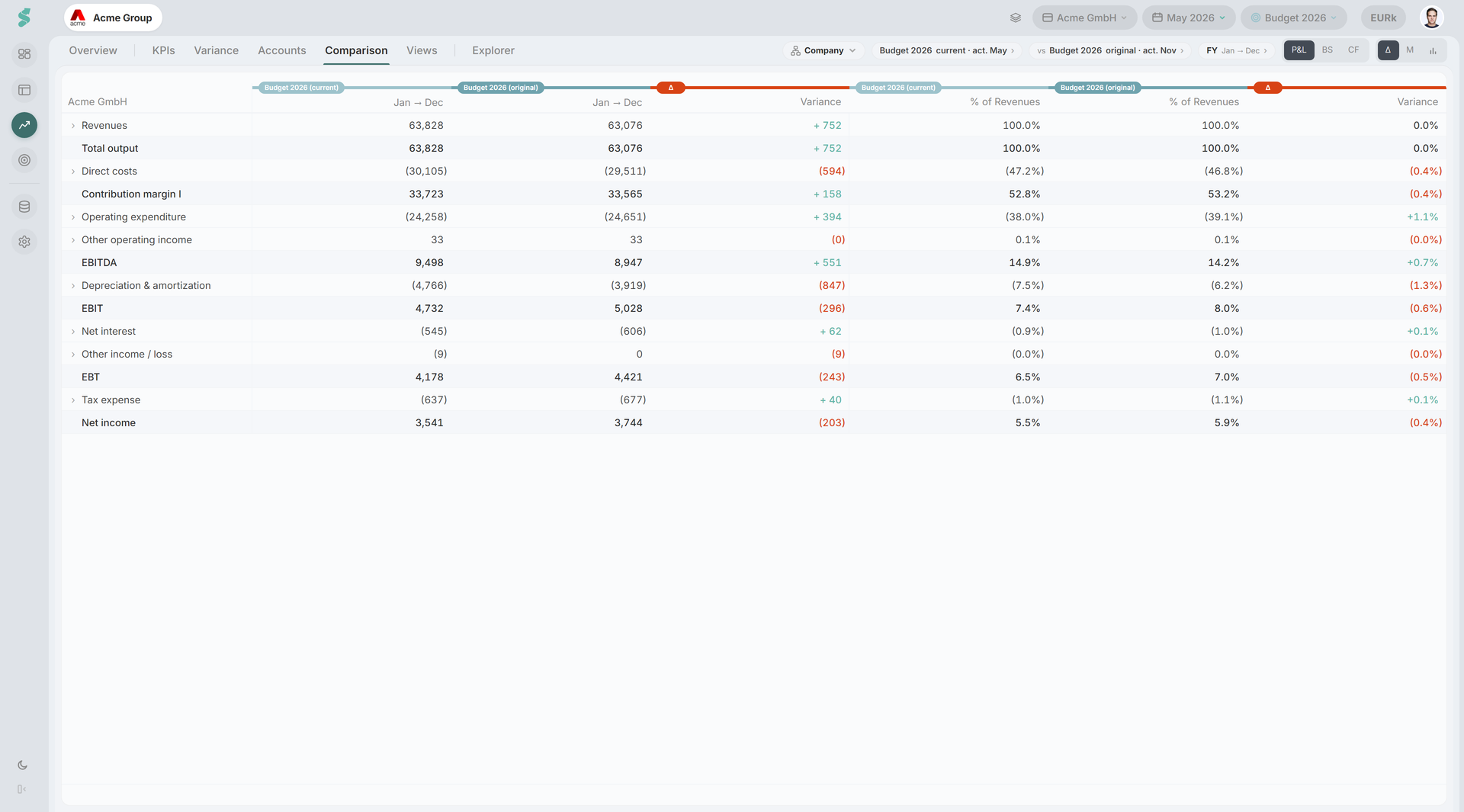
Task: Switch to the Variance tab
Action: pos(216,50)
